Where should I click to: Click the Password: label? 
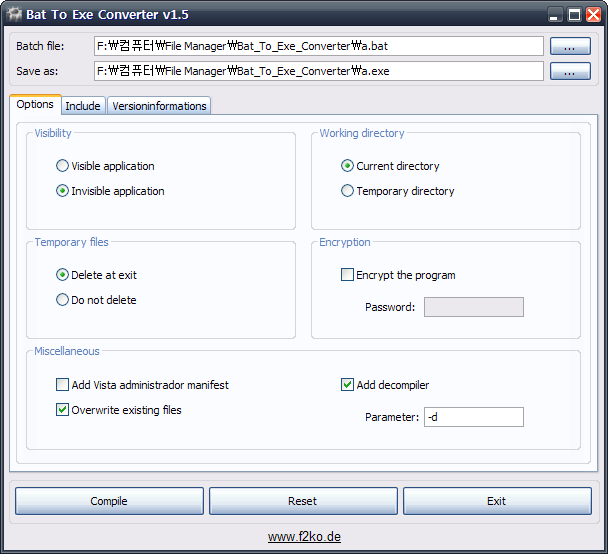(390, 307)
